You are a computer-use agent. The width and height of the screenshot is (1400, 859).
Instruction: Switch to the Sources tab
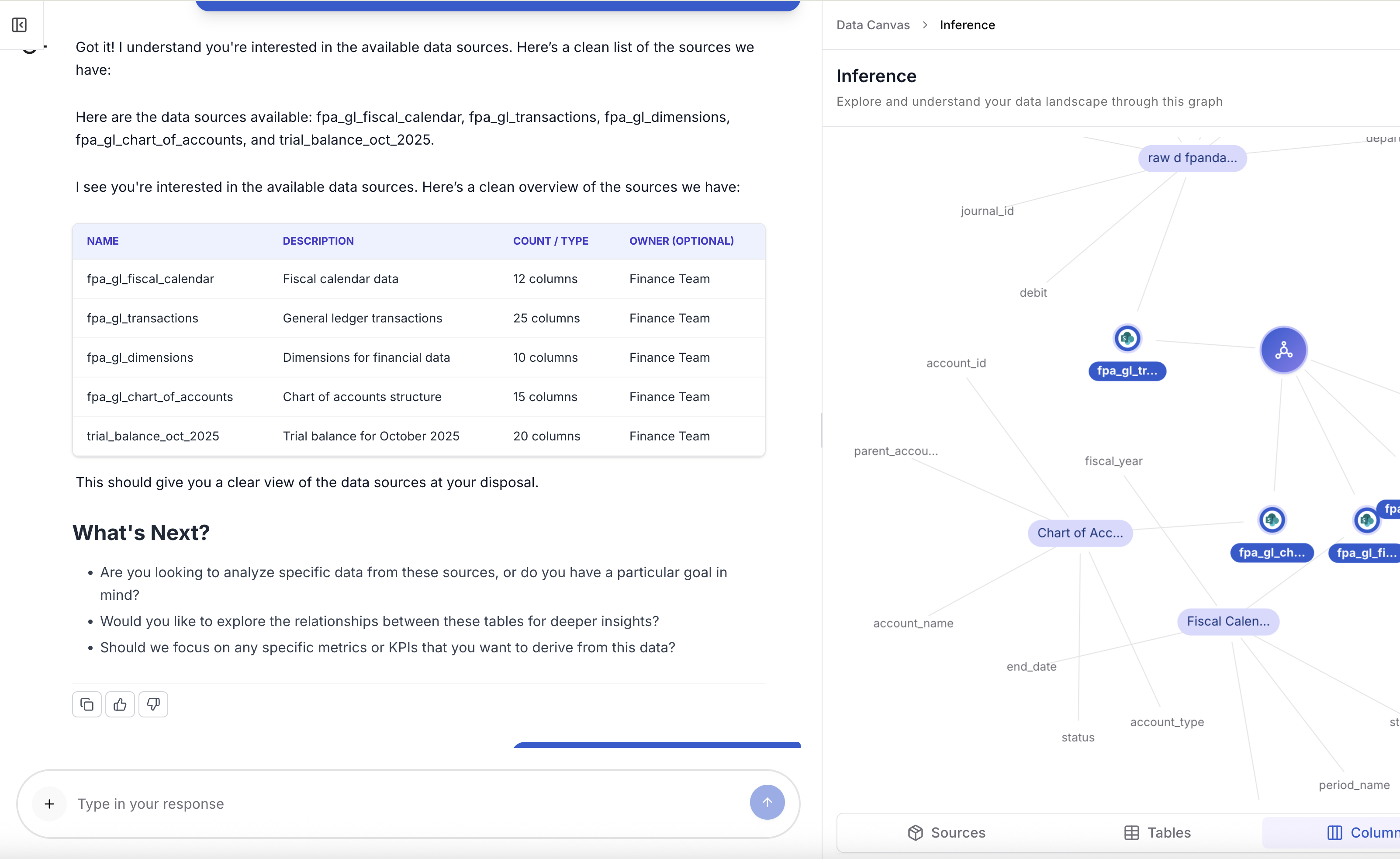click(946, 832)
